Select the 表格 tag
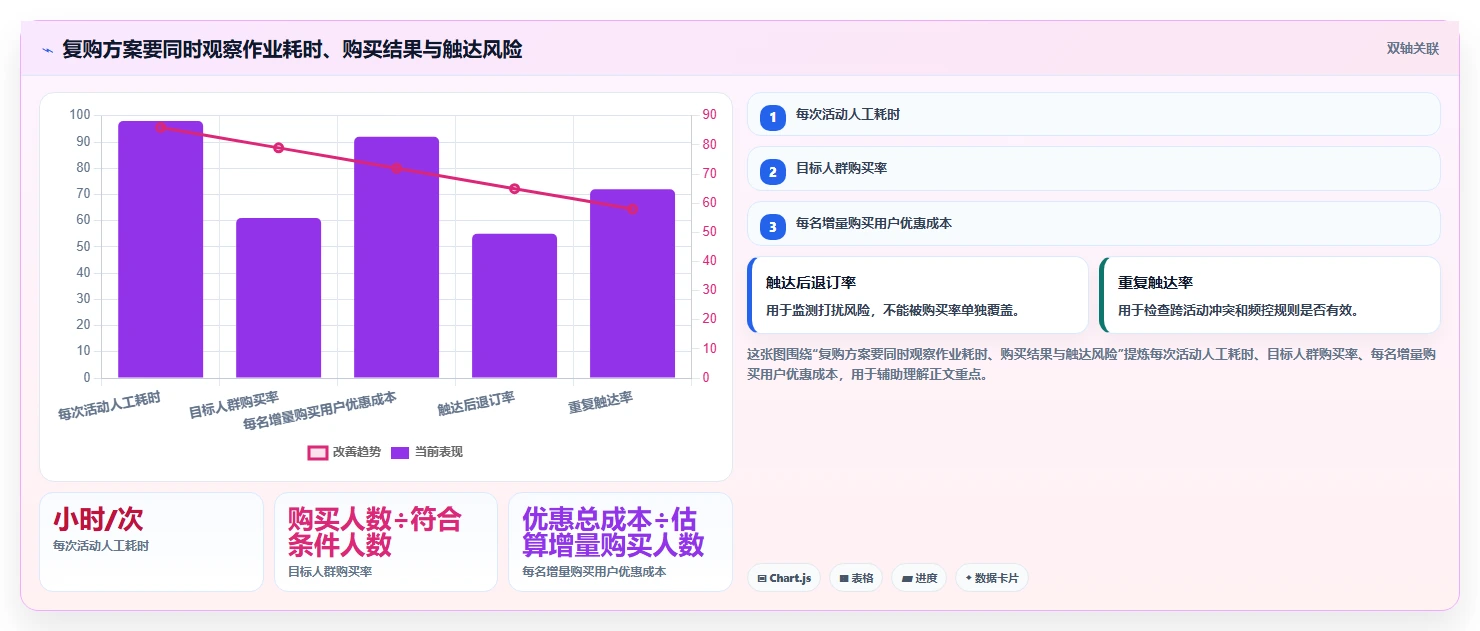1480x631 pixels. (x=856, y=578)
